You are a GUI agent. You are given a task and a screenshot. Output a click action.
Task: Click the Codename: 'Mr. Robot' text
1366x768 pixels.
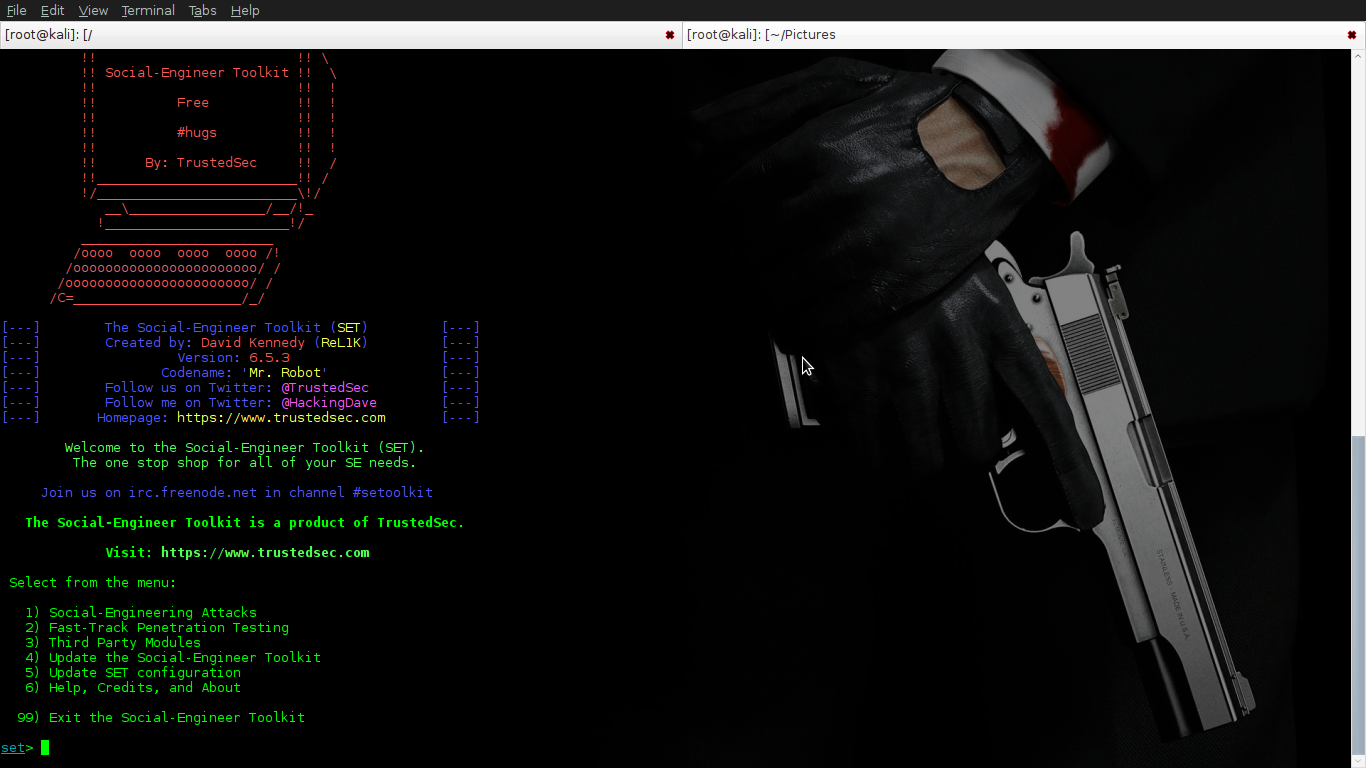(245, 373)
